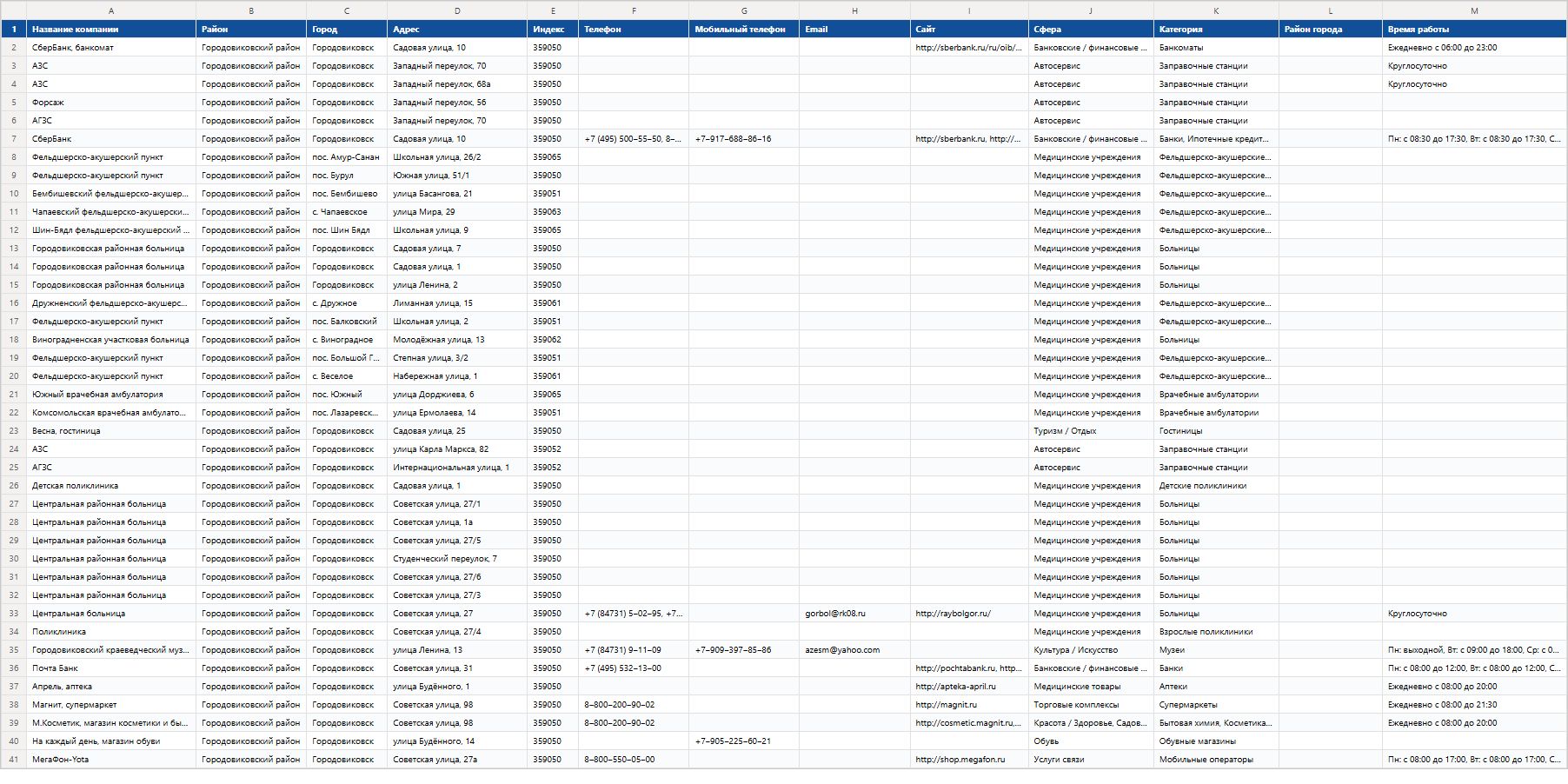Click the "с. Виноградное" city cell
The image size is (1568, 784).
click(x=347, y=340)
